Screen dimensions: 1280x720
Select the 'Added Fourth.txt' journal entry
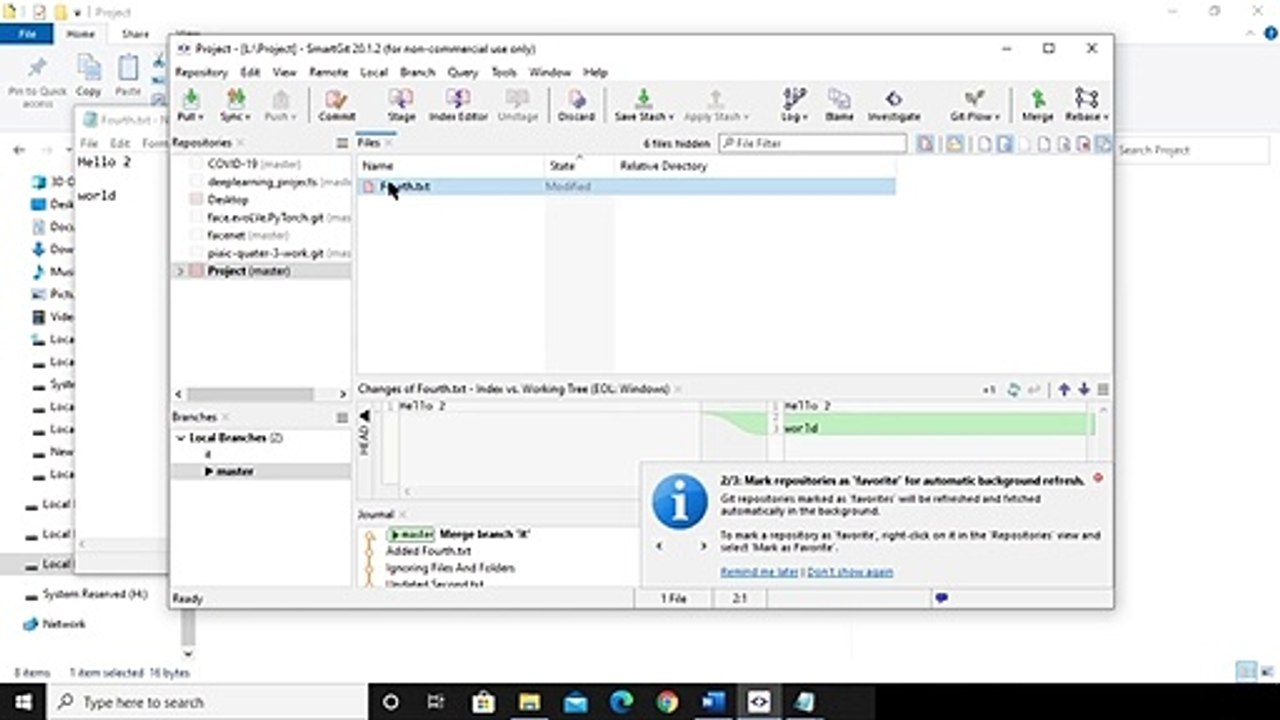coord(428,551)
